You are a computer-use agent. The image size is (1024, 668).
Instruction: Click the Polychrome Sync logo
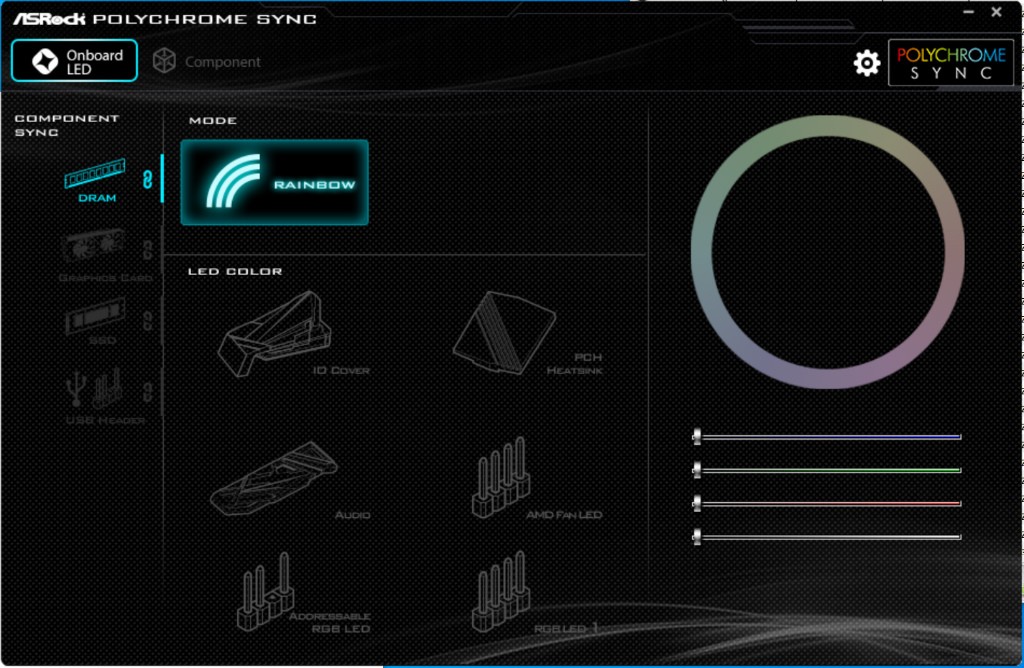point(951,63)
